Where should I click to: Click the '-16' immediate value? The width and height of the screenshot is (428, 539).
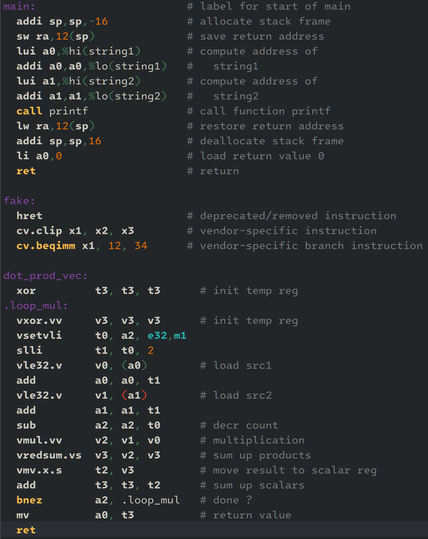98,21
